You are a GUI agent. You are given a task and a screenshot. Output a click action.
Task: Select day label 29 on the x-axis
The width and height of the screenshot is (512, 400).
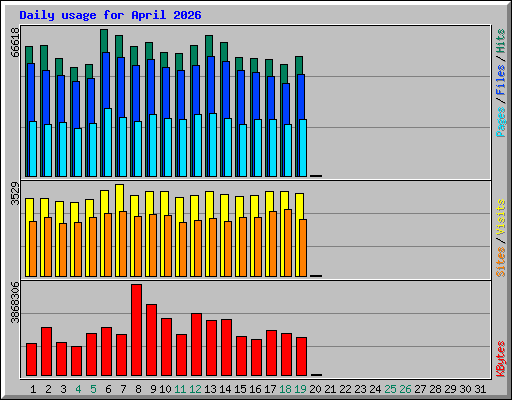click(x=450, y=389)
